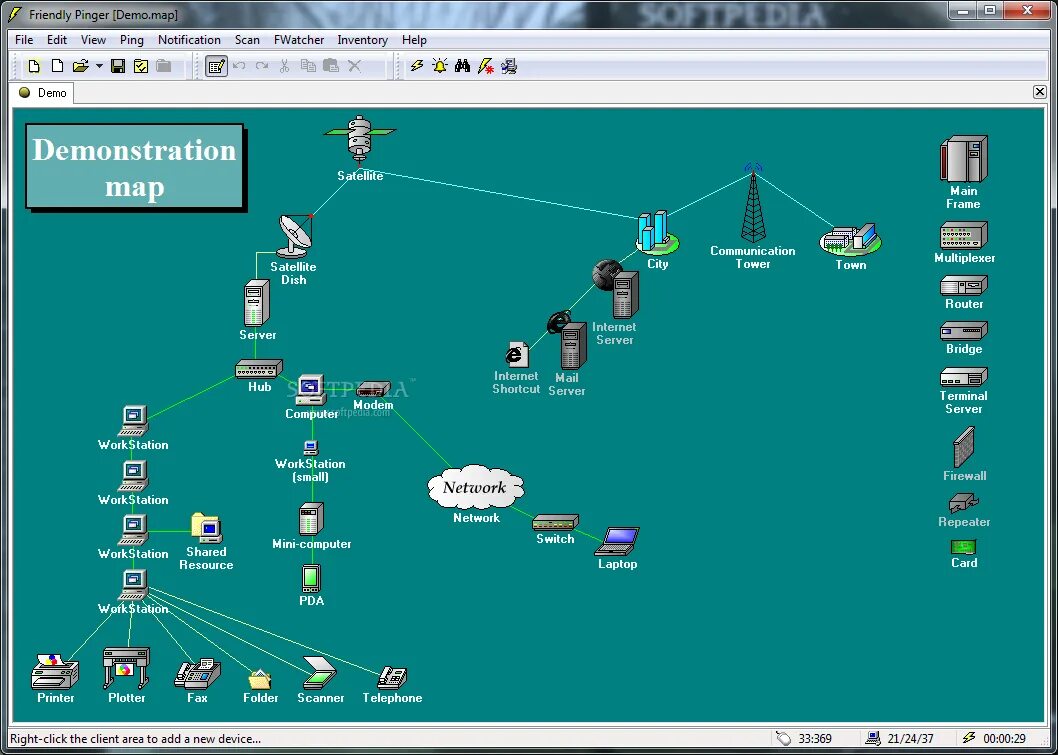The height and width of the screenshot is (755, 1058).
Task: Select the Firewall device icon
Action: pos(964,447)
